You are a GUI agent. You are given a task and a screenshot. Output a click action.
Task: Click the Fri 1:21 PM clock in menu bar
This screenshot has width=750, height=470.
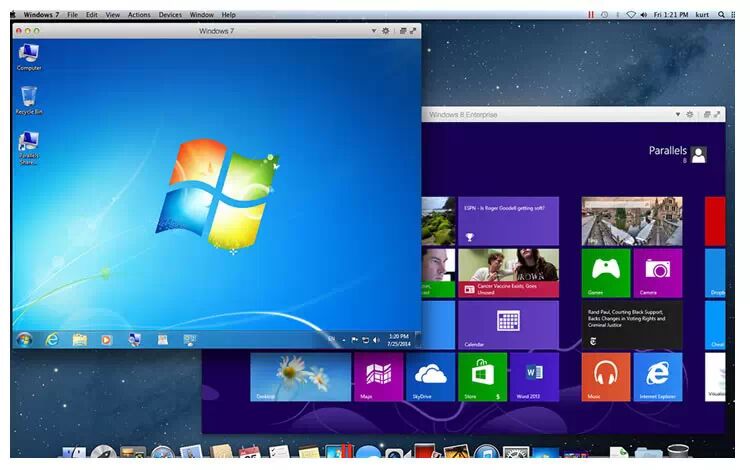coord(671,15)
